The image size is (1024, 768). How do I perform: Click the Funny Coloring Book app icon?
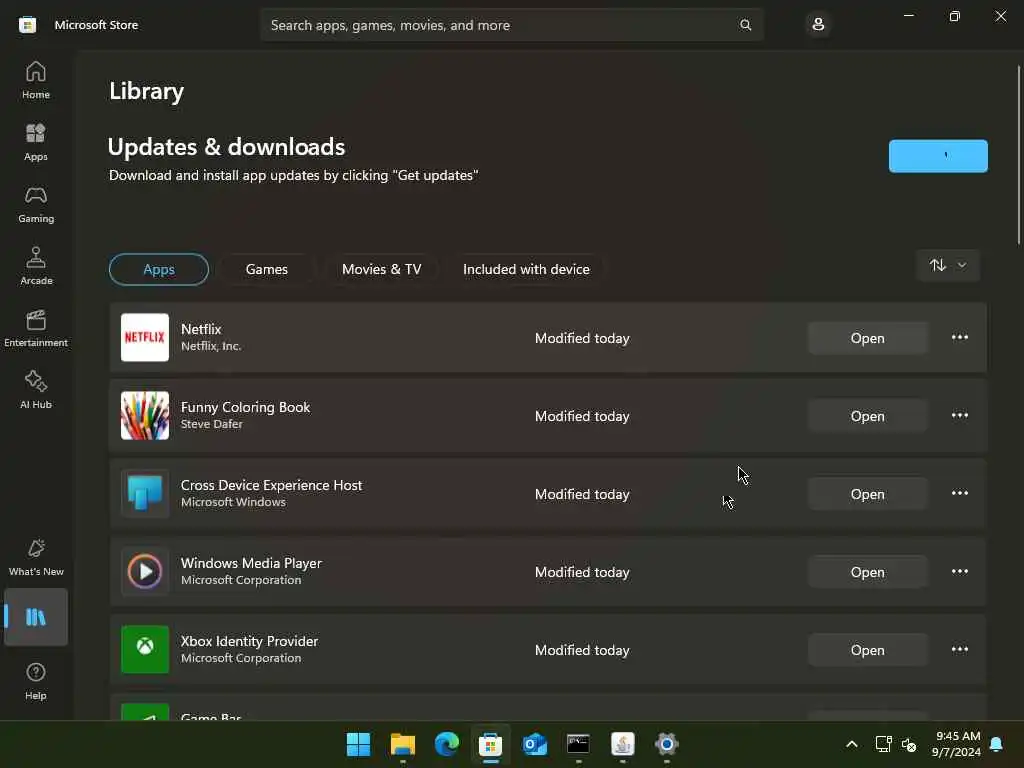[145, 415]
